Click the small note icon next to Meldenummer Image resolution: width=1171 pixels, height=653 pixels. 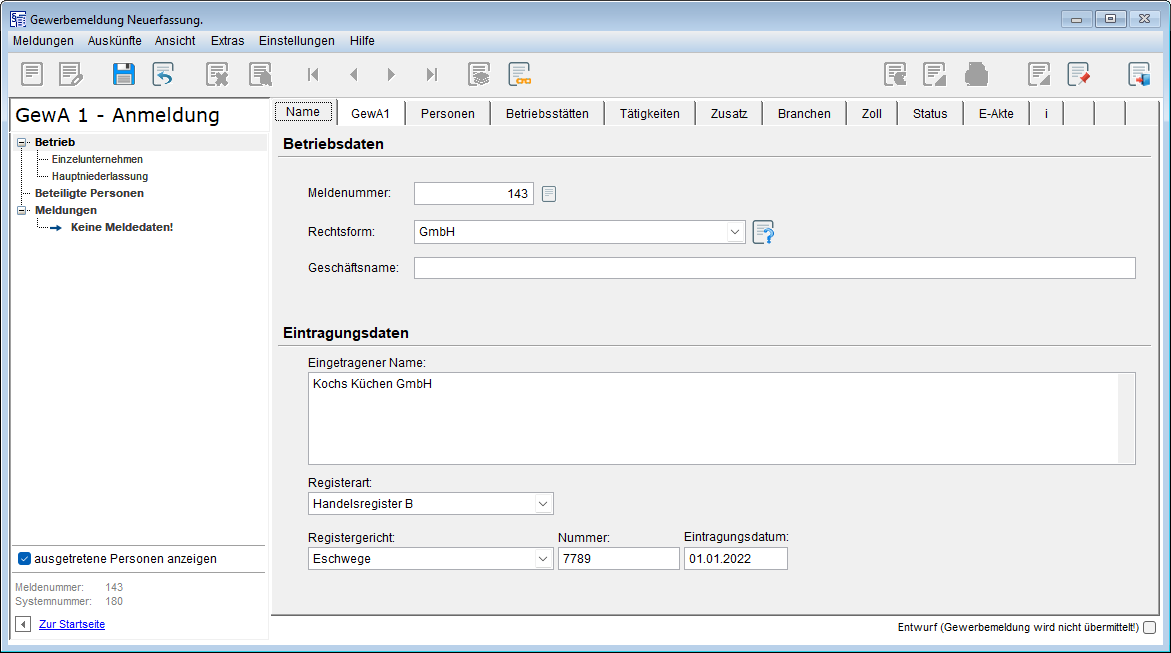(x=549, y=194)
